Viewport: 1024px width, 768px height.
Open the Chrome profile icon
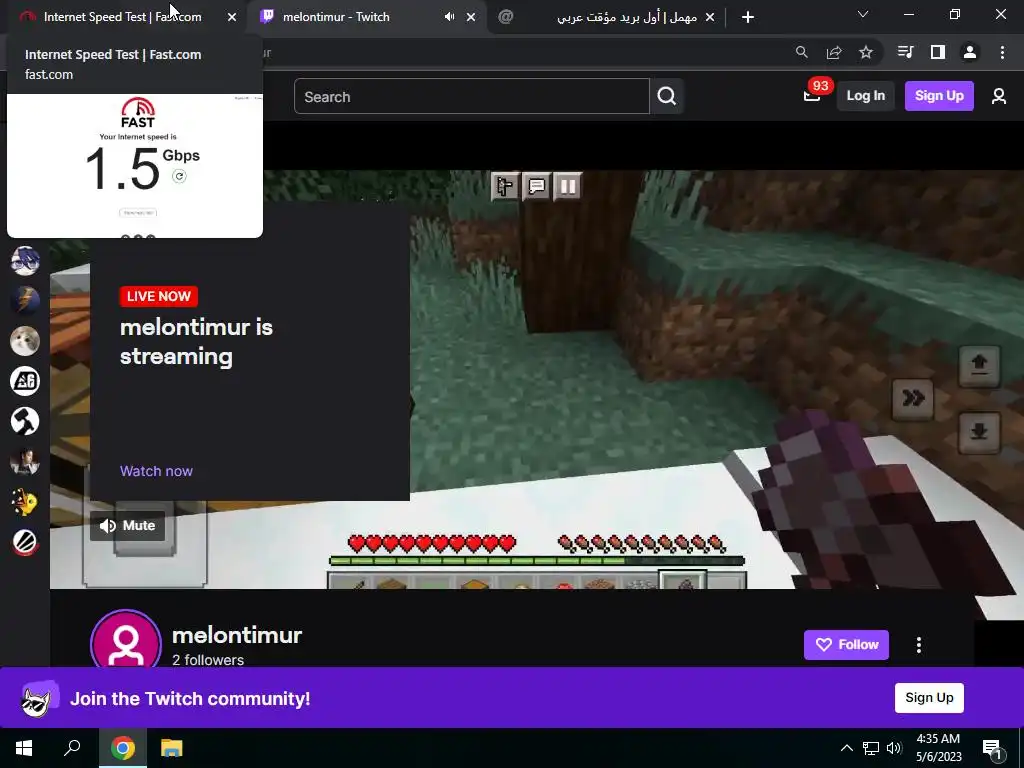click(970, 52)
